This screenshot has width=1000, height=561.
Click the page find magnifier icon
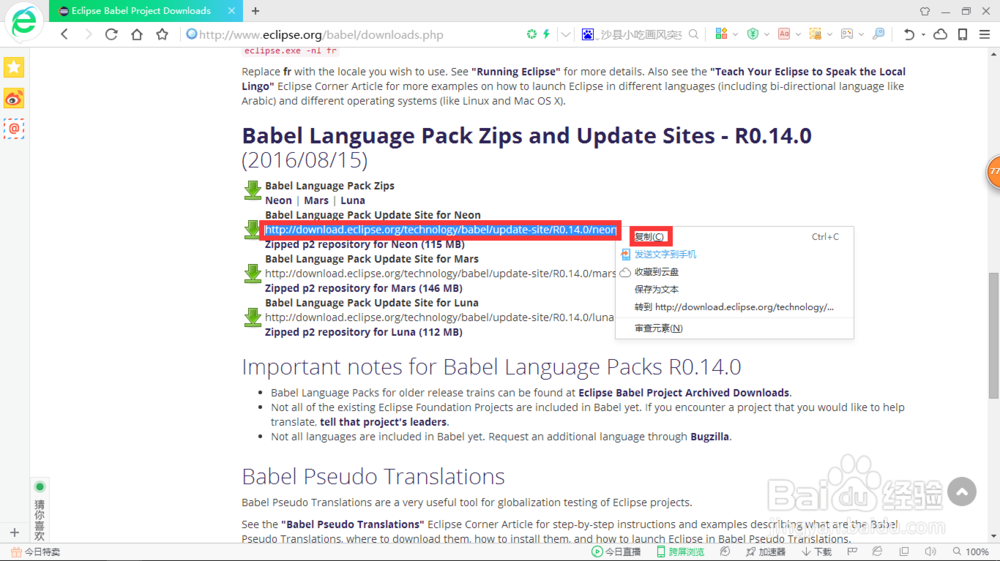coord(878,34)
